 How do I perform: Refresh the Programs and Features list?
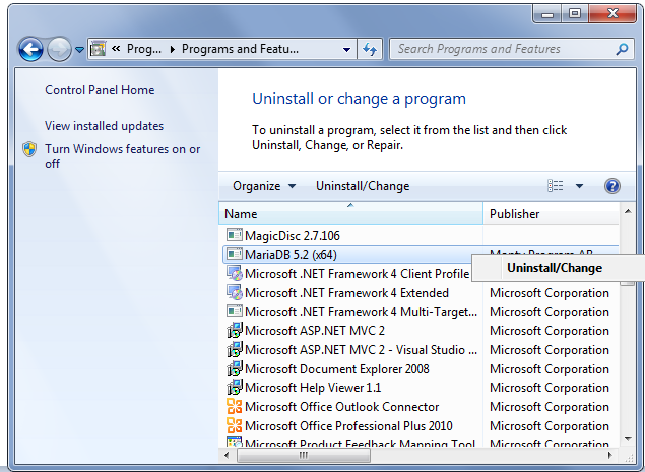click(370, 49)
